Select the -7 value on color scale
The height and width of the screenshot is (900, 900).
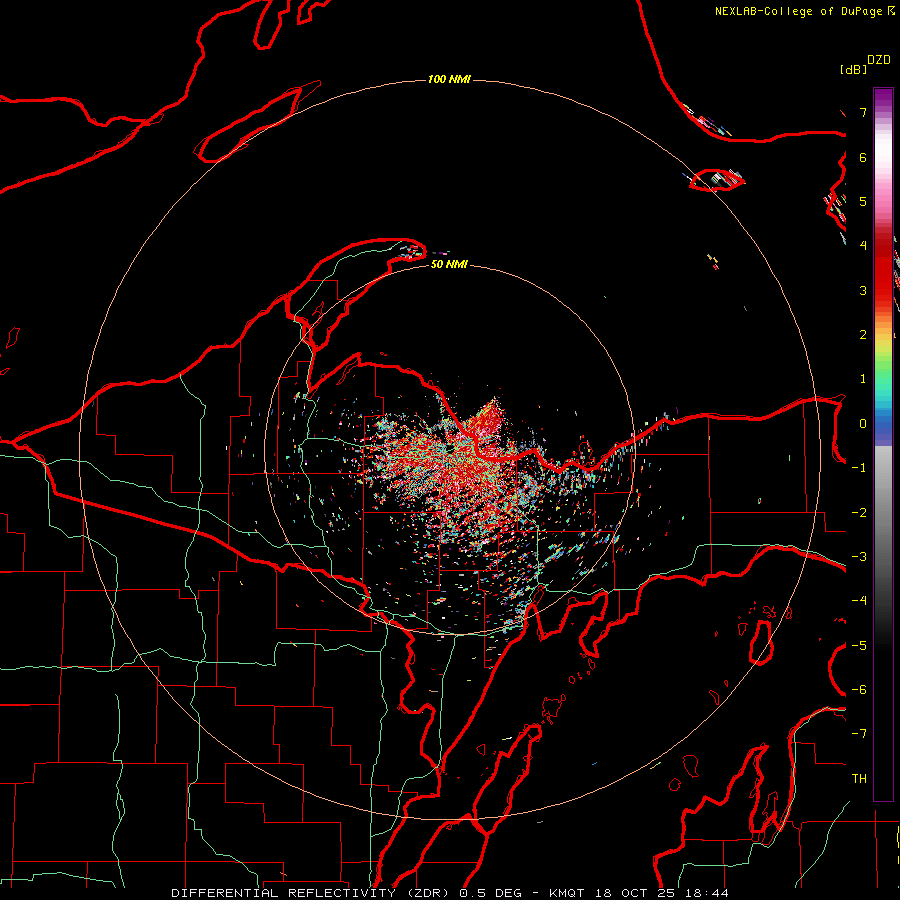coord(859,734)
